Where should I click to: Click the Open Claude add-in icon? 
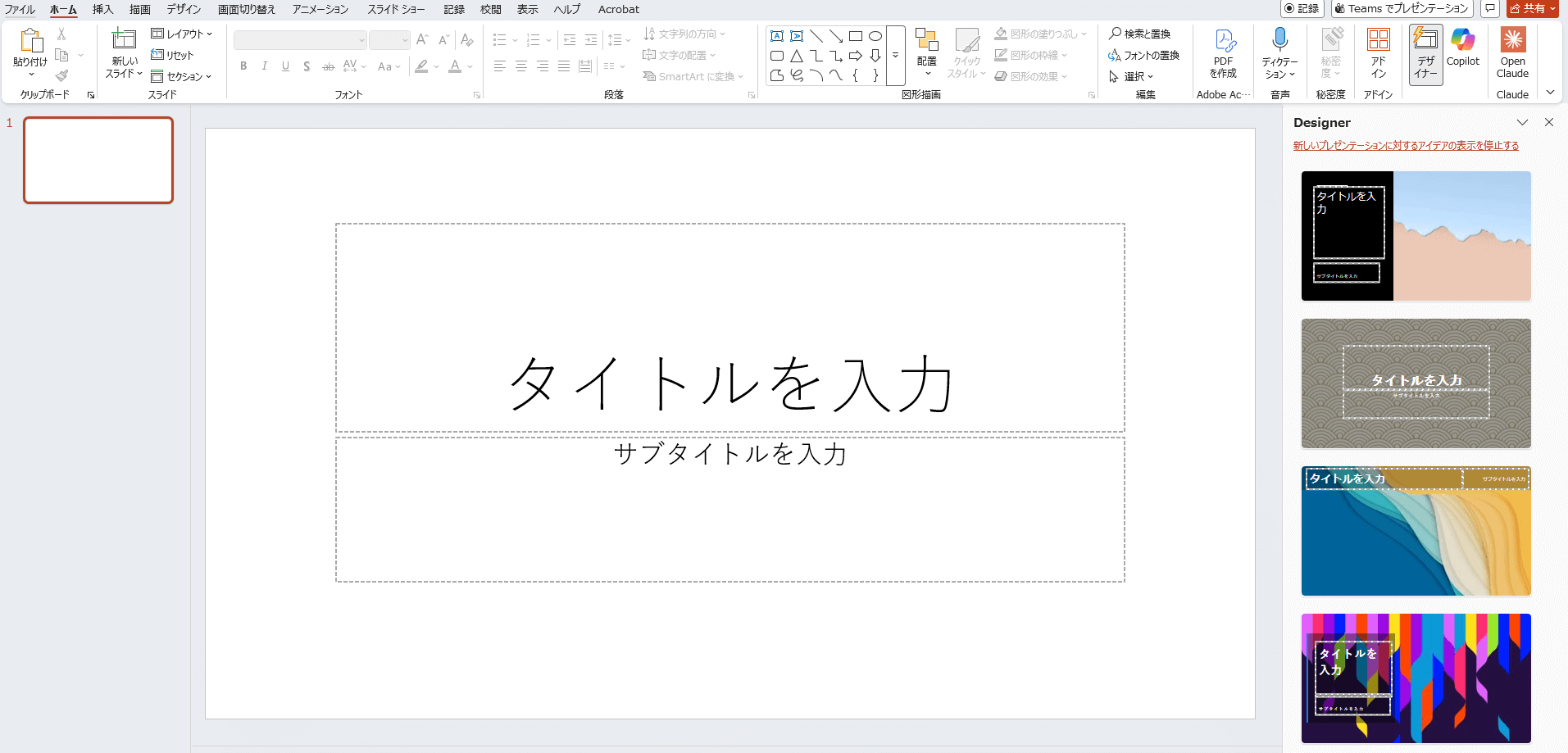point(1512,40)
